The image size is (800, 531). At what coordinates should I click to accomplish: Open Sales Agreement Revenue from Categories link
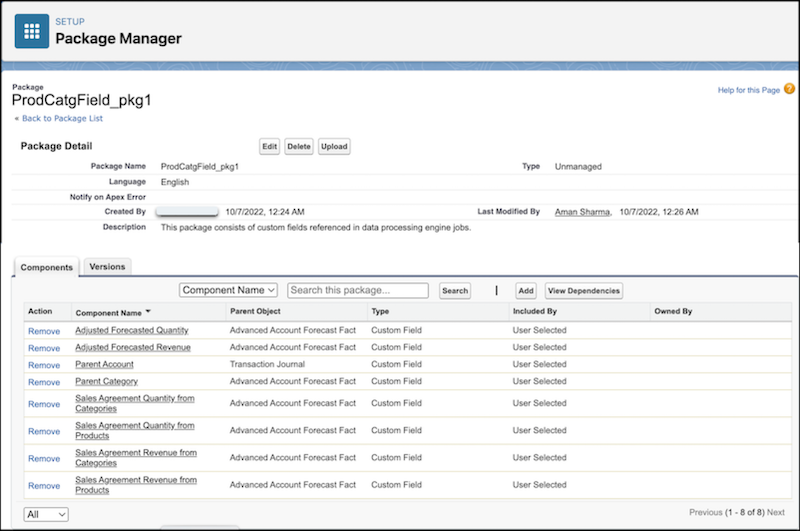click(x=136, y=458)
